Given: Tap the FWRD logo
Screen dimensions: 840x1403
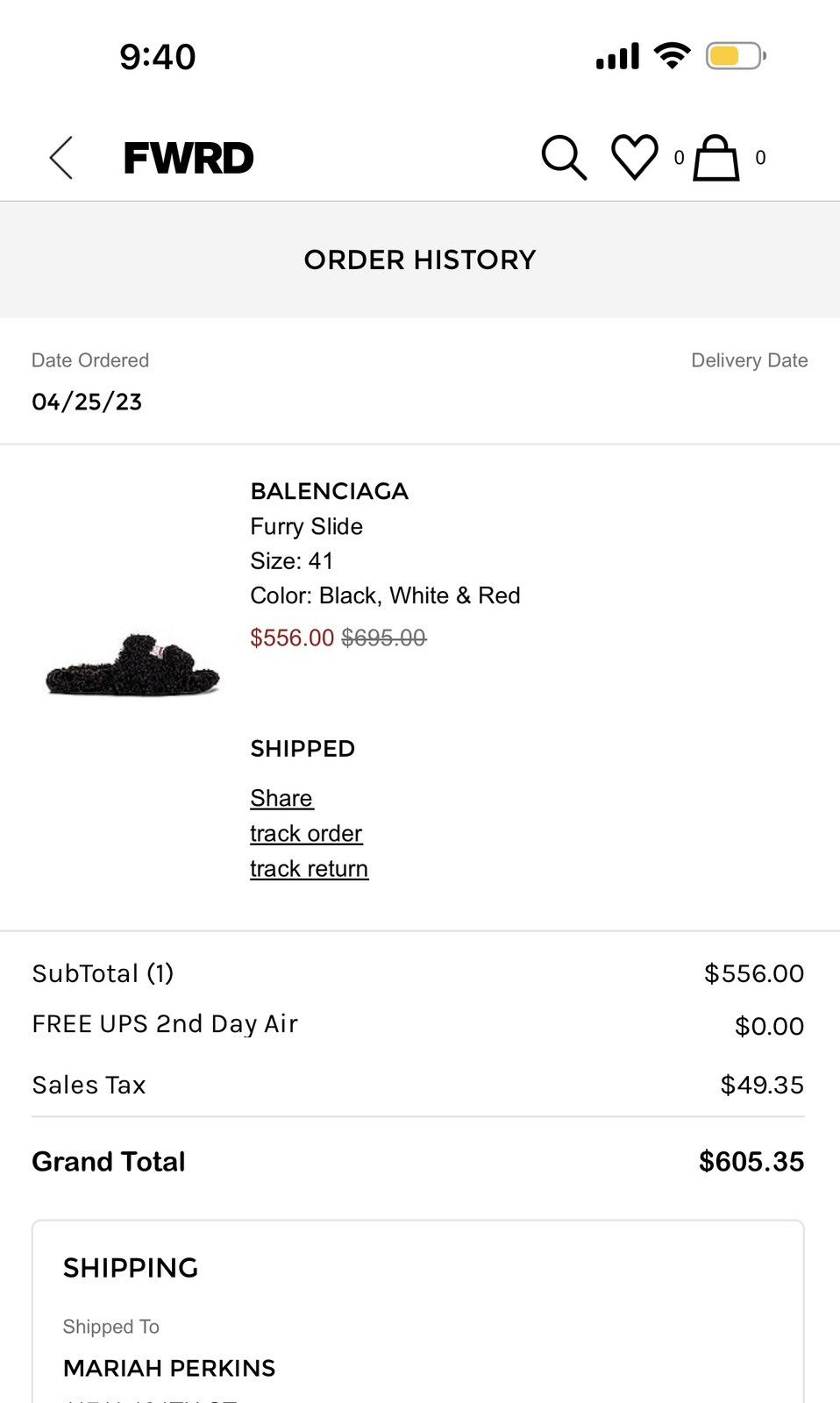Looking at the screenshot, I should click(x=189, y=158).
